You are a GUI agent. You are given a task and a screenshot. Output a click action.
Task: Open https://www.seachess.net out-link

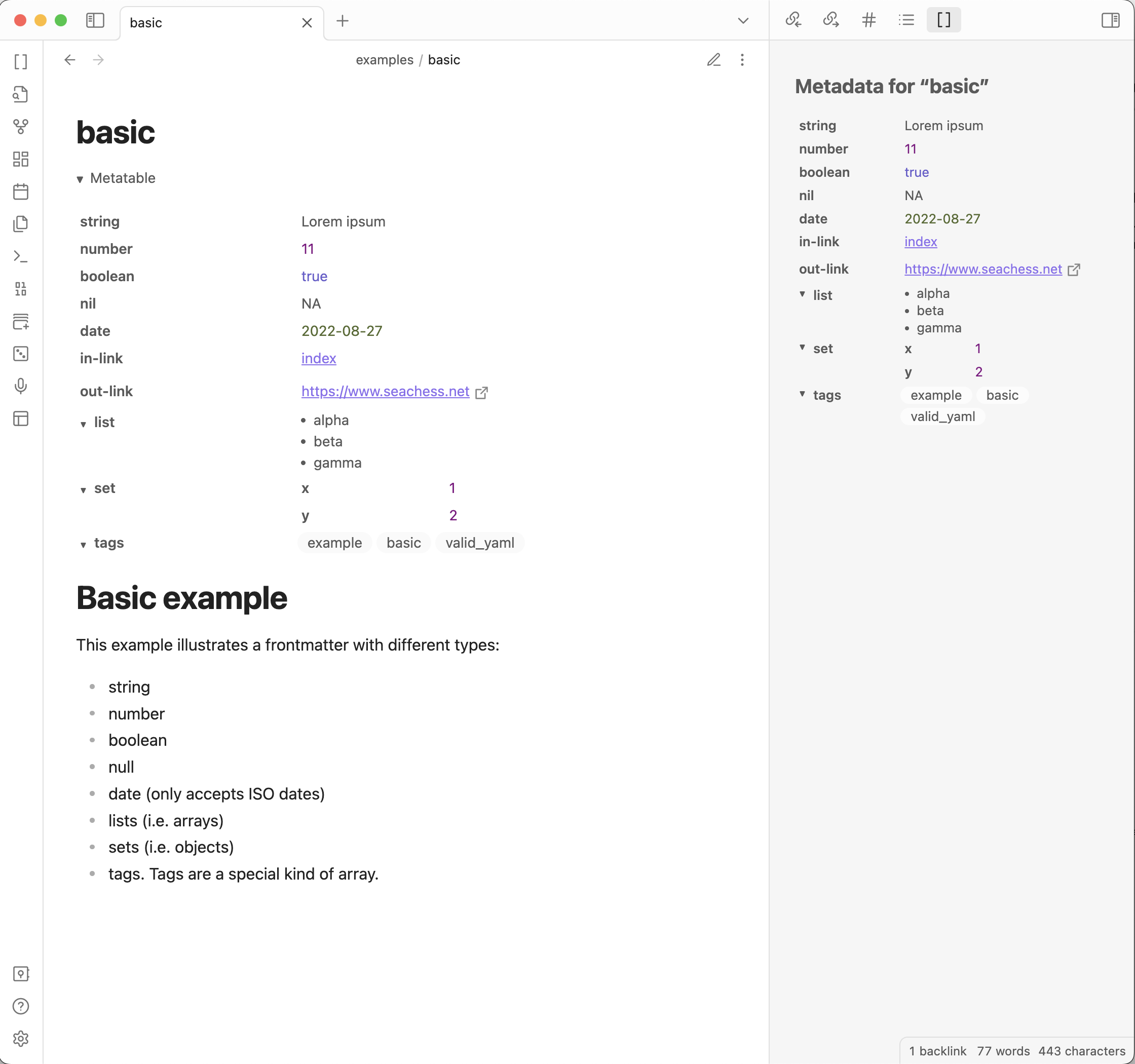[x=386, y=391]
